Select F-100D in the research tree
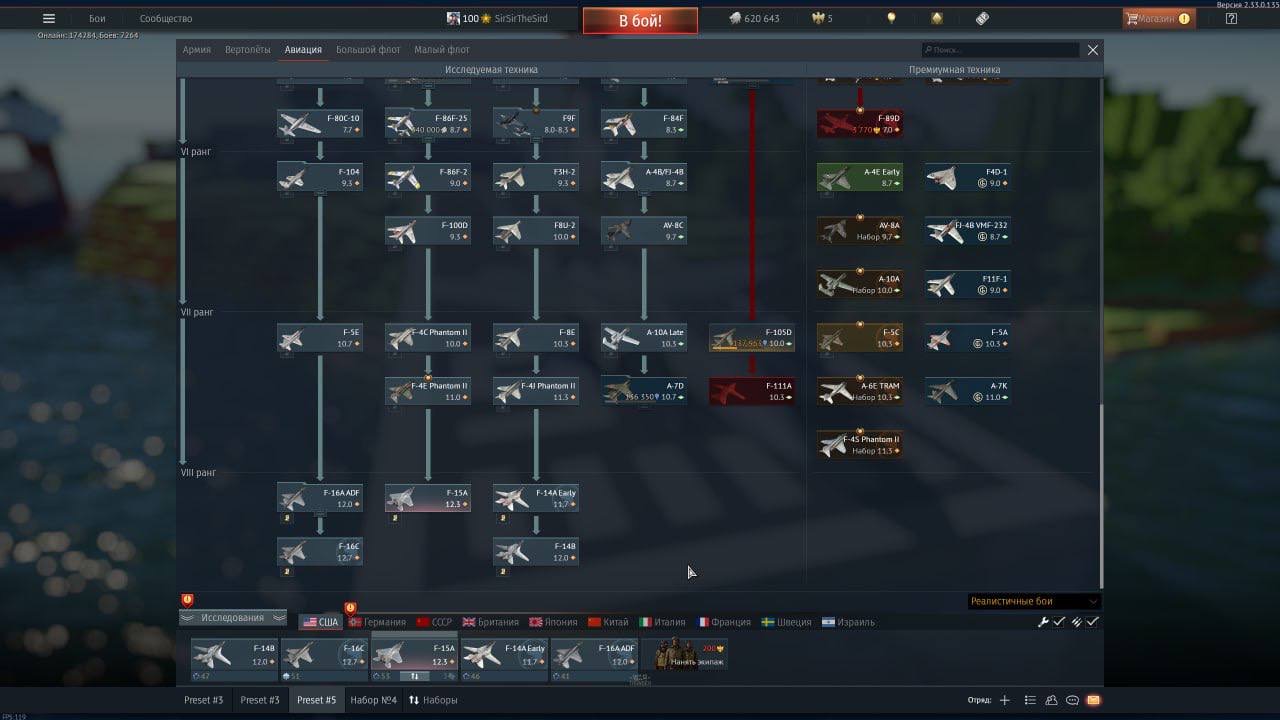Viewport: 1280px width, 720px height. pos(428,231)
